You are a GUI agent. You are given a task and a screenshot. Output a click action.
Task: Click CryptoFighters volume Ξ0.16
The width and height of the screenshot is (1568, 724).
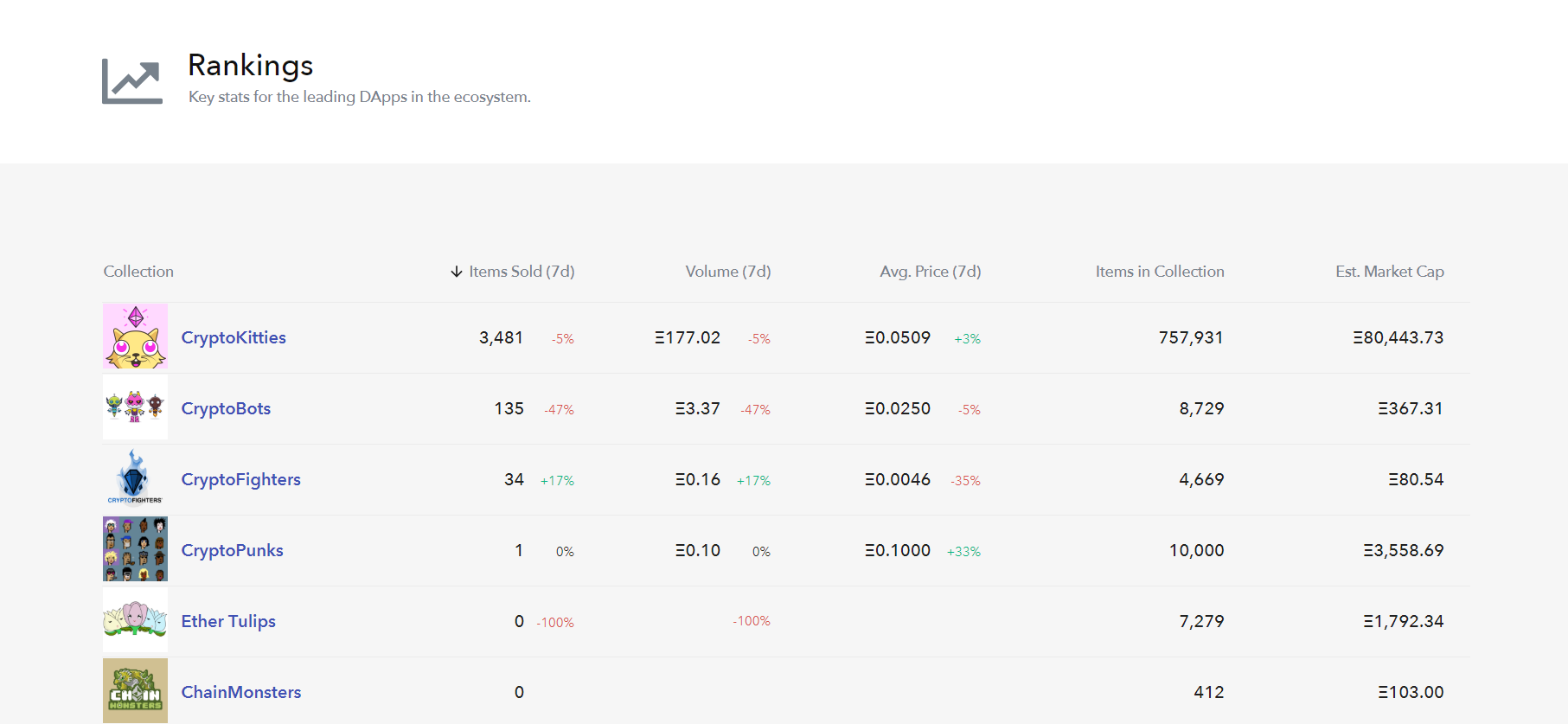pyautogui.click(x=698, y=479)
